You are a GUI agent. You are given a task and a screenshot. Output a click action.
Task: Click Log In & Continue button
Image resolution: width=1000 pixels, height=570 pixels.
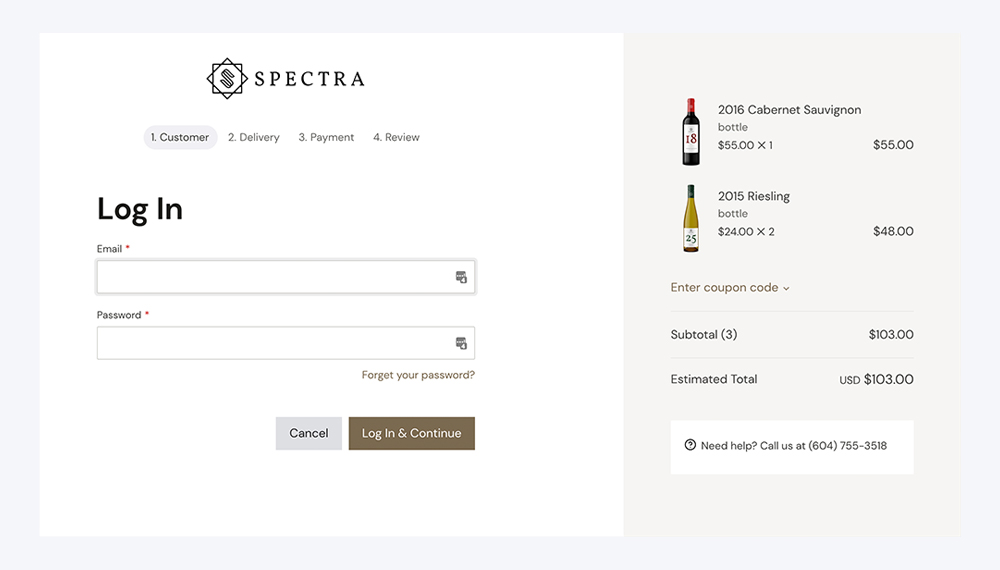click(x=411, y=433)
